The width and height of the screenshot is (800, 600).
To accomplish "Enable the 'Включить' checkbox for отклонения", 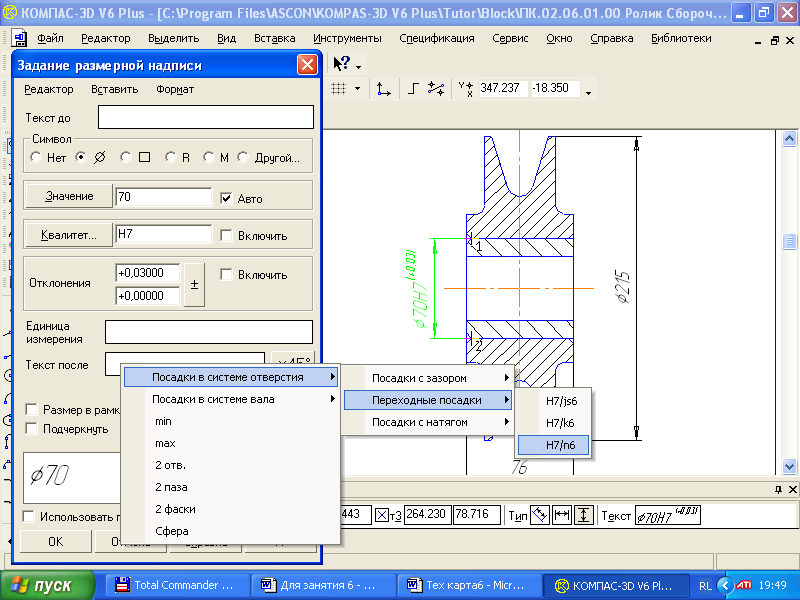I will click(x=226, y=274).
